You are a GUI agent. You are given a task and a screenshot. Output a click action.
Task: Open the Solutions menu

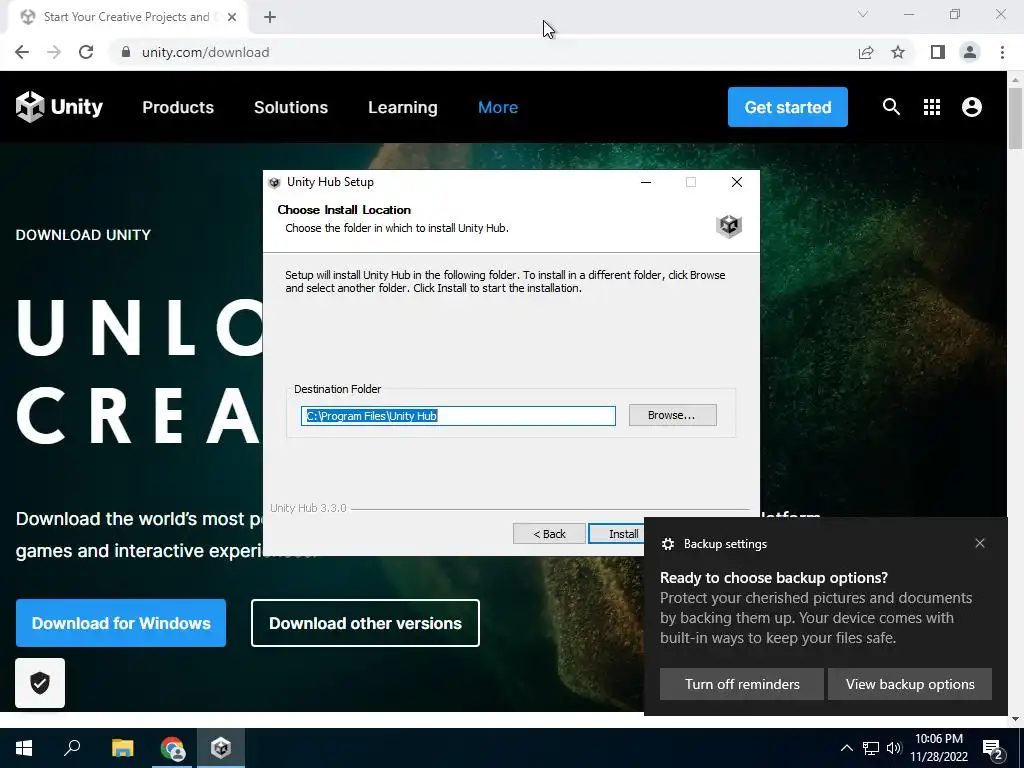point(291,107)
